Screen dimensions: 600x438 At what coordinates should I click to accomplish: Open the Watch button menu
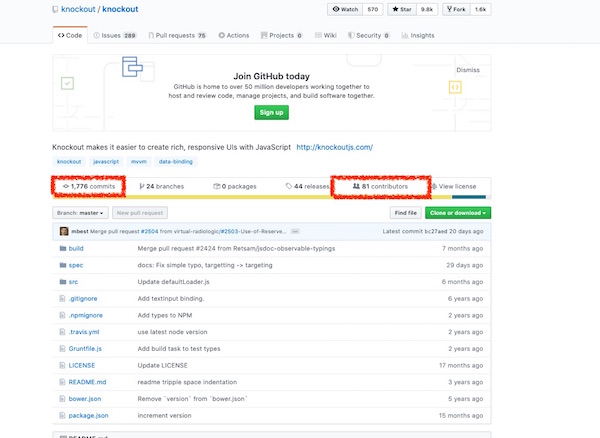(x=343, y=9)
